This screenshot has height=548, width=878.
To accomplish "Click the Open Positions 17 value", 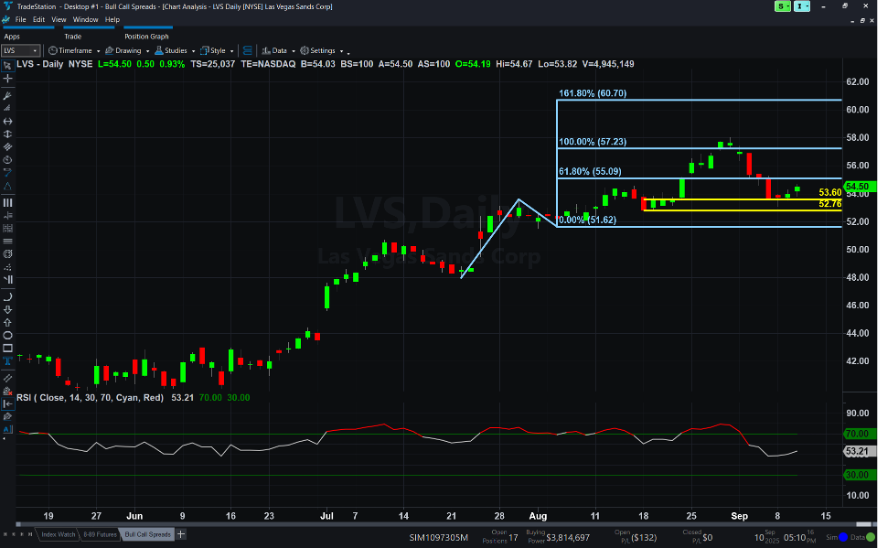I will pos(513,538).
